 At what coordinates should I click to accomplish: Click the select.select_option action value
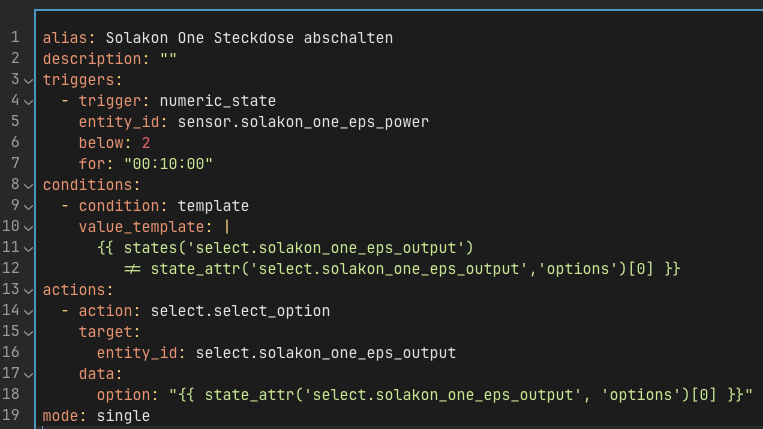click(240, 311)
